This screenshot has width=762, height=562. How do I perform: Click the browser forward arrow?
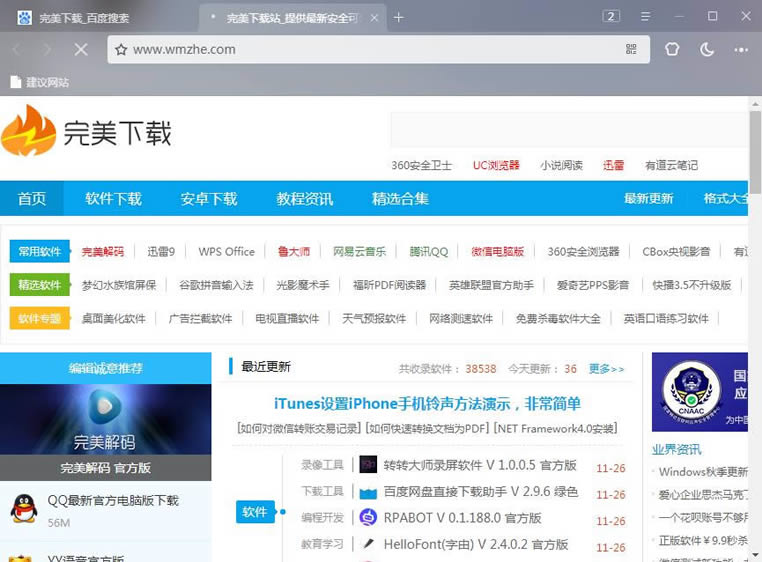click(x=47, y=49)
